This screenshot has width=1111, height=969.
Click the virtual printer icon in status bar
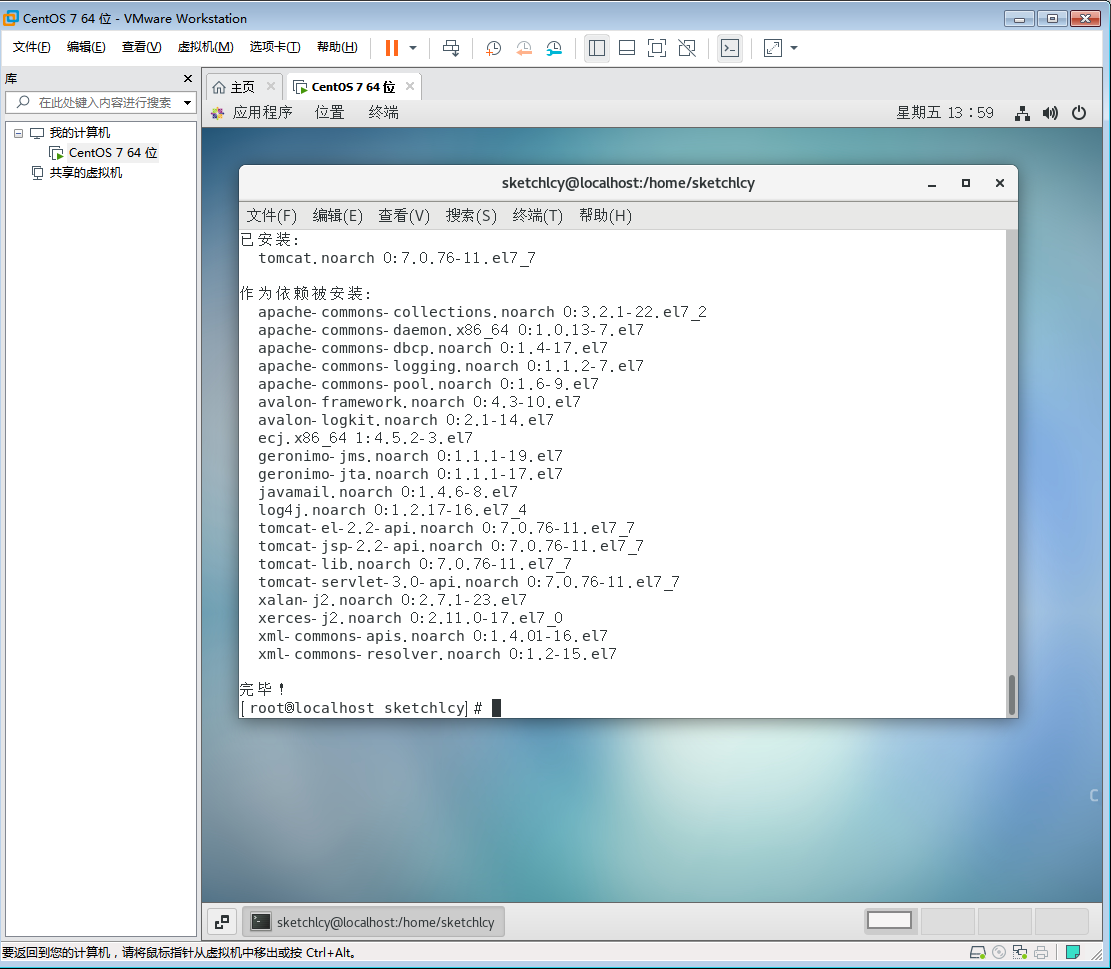(x=1040, y=953)
